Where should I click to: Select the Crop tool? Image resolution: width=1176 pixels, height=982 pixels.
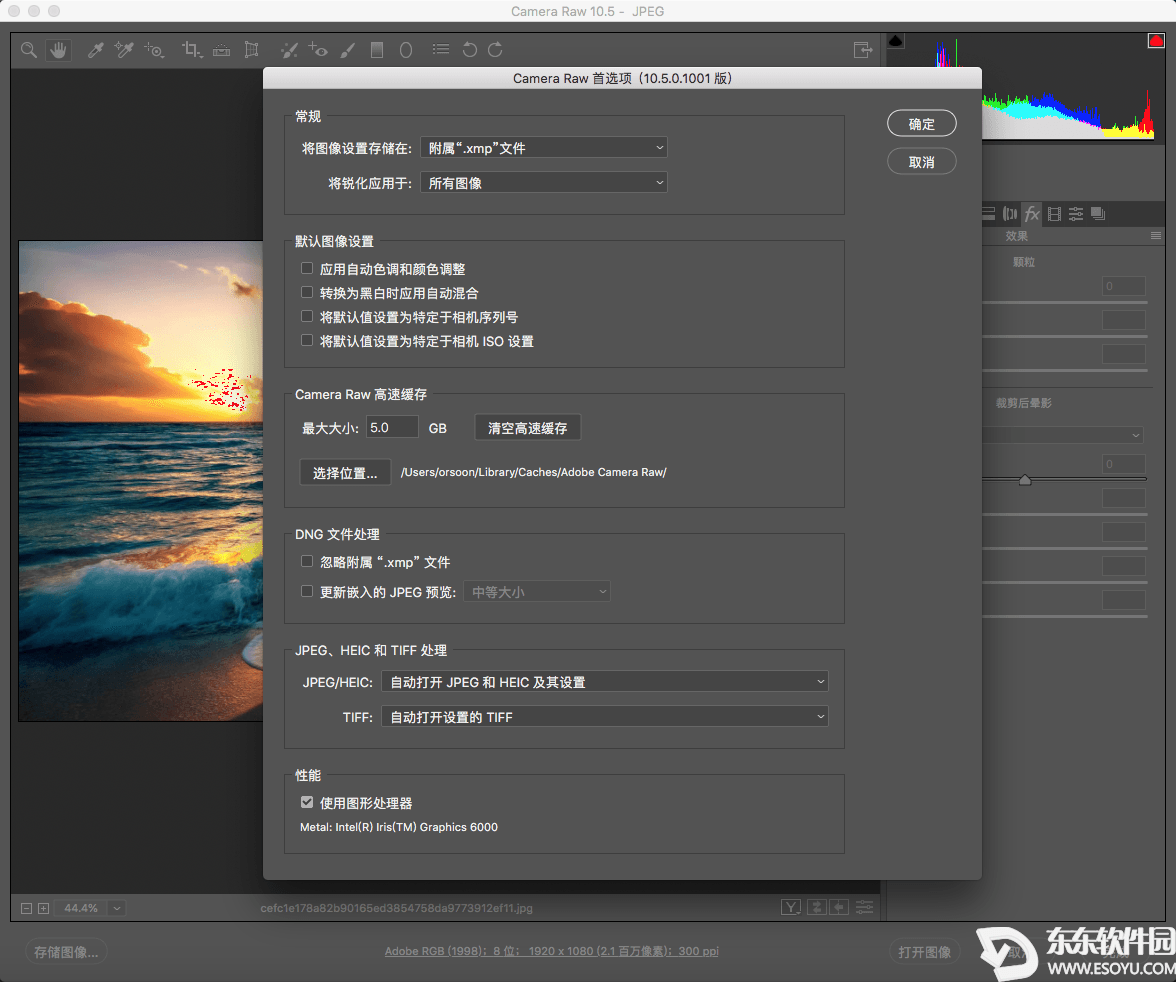pos(191,50)
